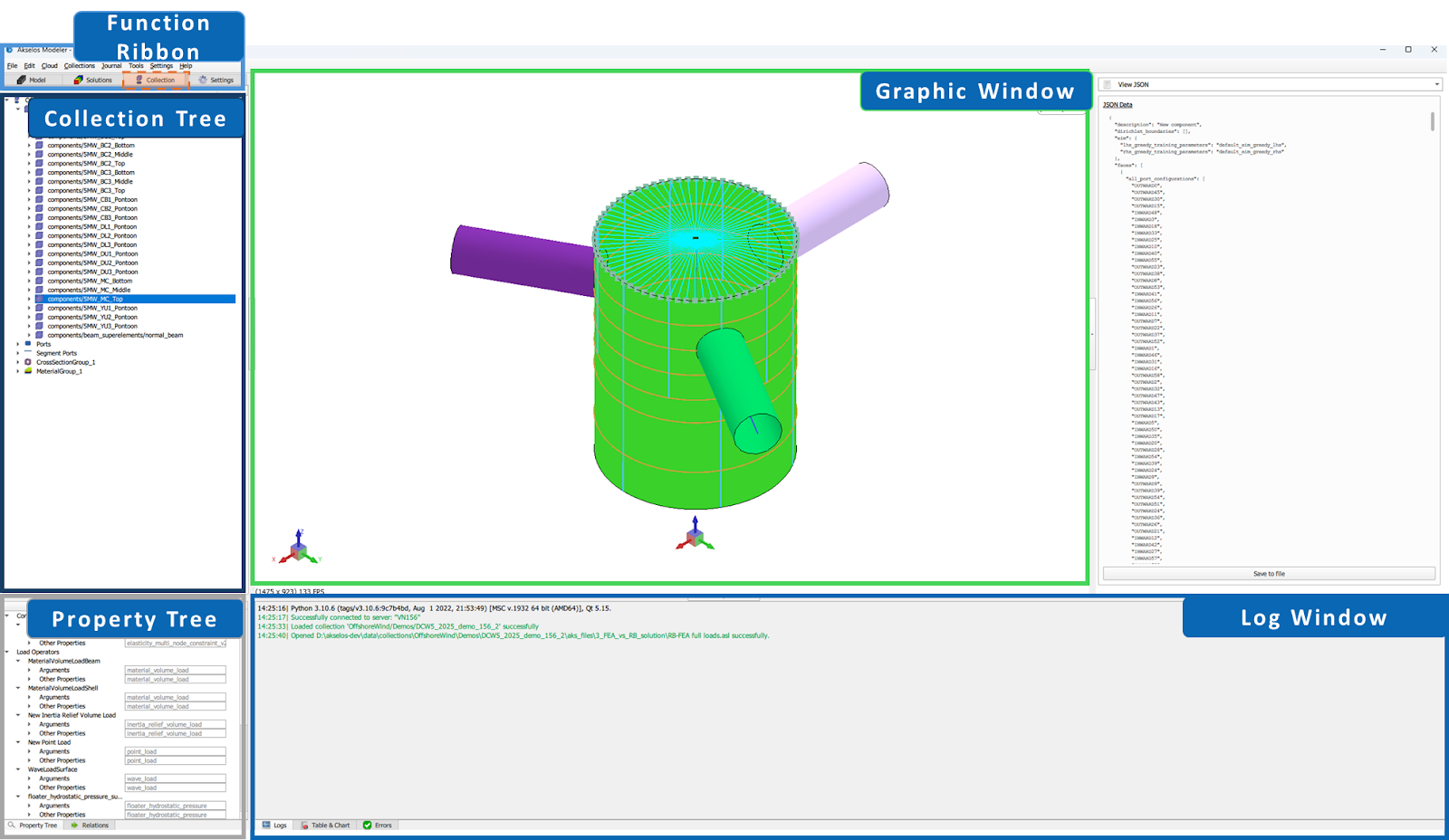The width and height of the screenshot is (1449, 840).
Task: Click the View JSON document icon
Action: [x=1108, y=84]
